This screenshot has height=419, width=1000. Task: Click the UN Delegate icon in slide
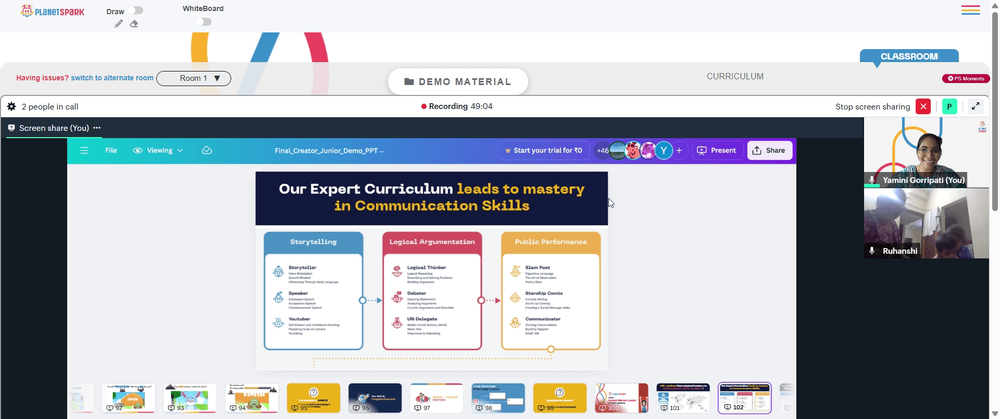pyautogui.click(x=397, y=323)
